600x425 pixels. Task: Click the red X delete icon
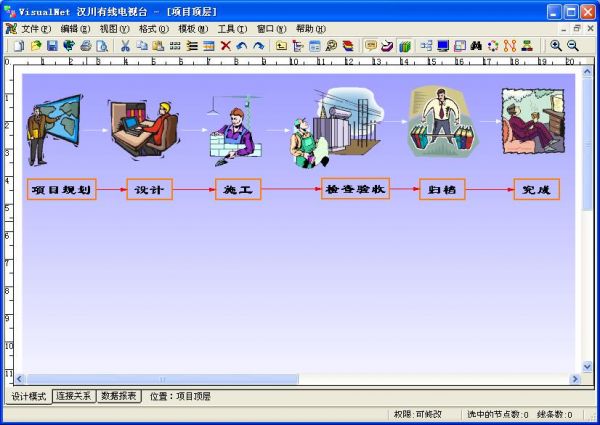coord(226,46)
